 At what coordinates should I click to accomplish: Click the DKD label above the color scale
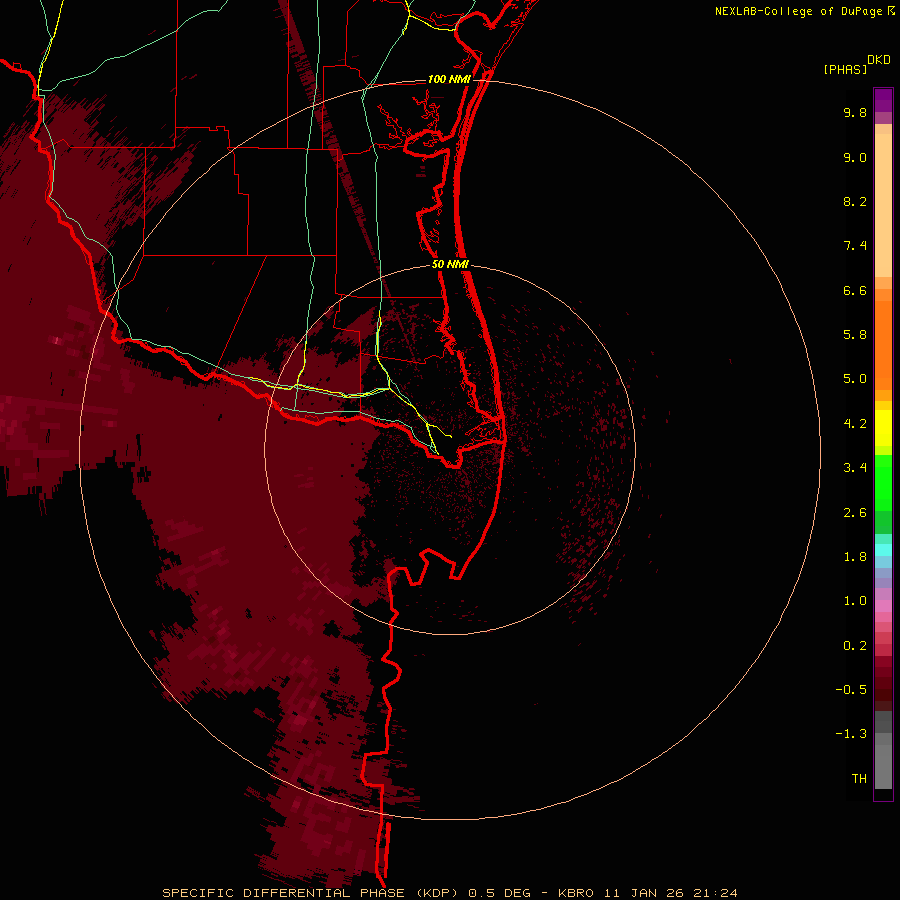point(879,60)
